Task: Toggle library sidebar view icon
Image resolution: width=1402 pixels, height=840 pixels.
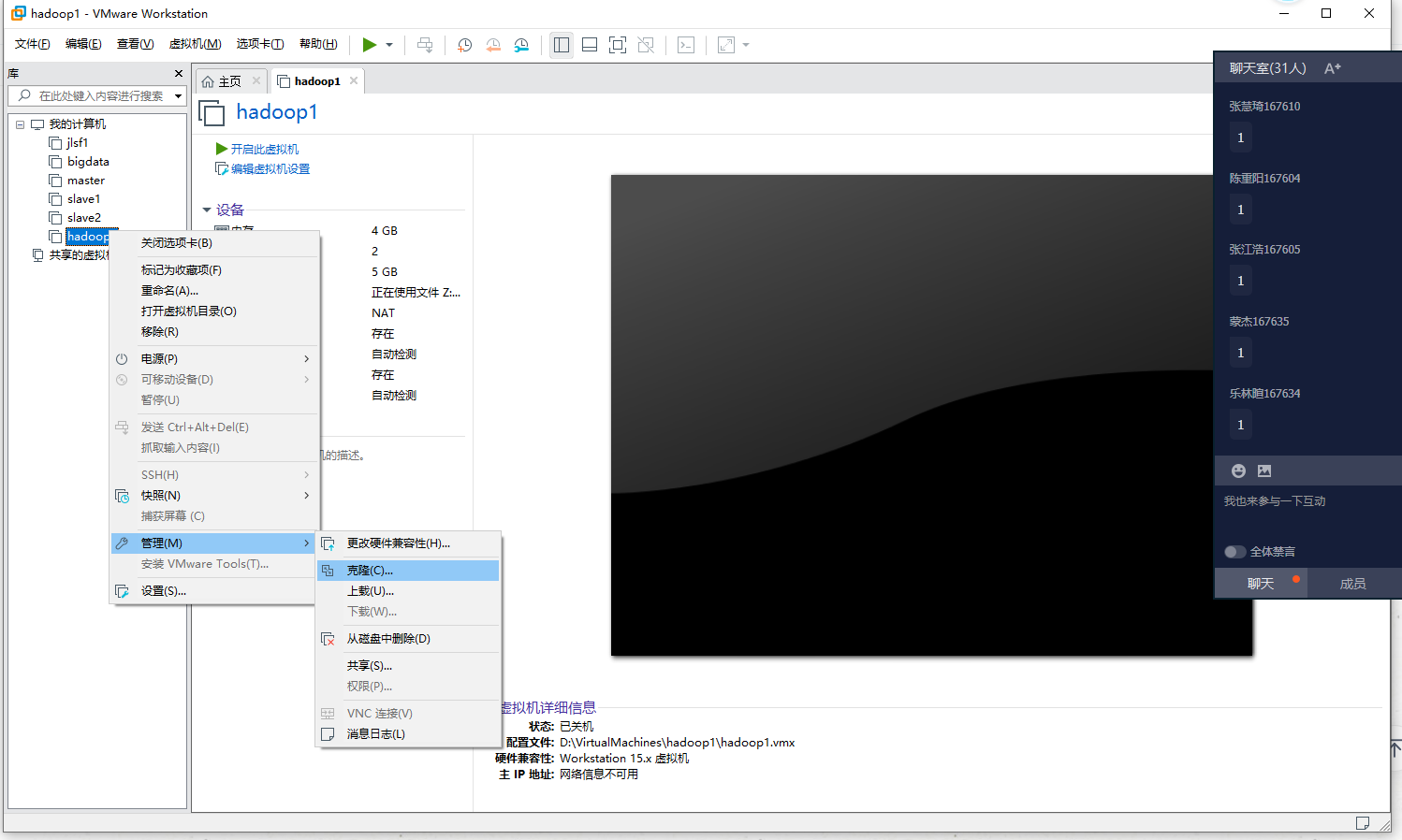Action: point(562,45)
